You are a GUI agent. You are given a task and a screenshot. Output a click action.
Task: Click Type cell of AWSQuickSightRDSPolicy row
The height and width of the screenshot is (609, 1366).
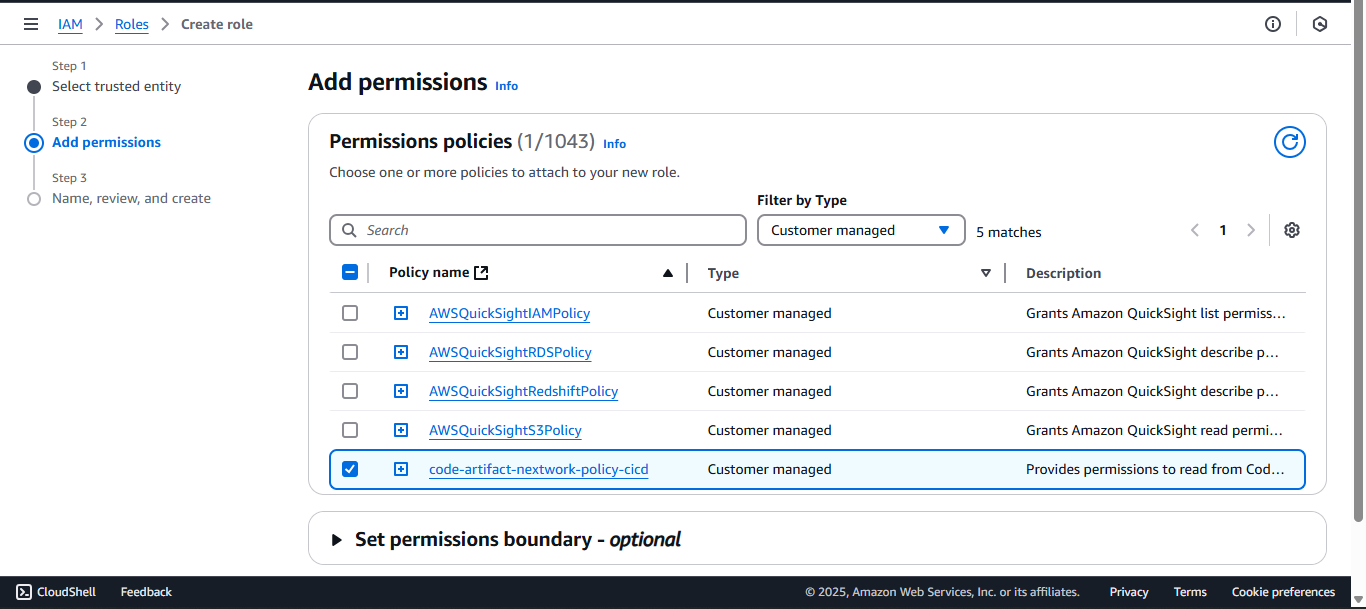click(x=769, y=352)
